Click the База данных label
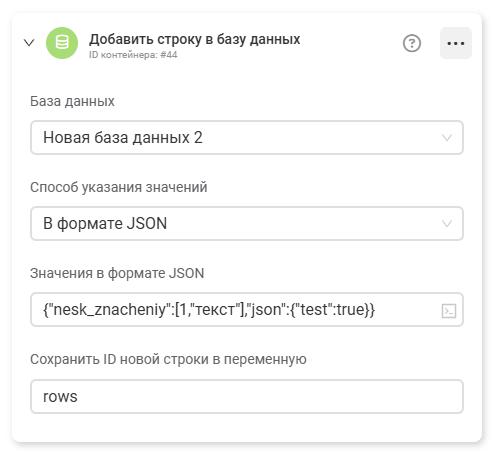 (x=72, y=101)
